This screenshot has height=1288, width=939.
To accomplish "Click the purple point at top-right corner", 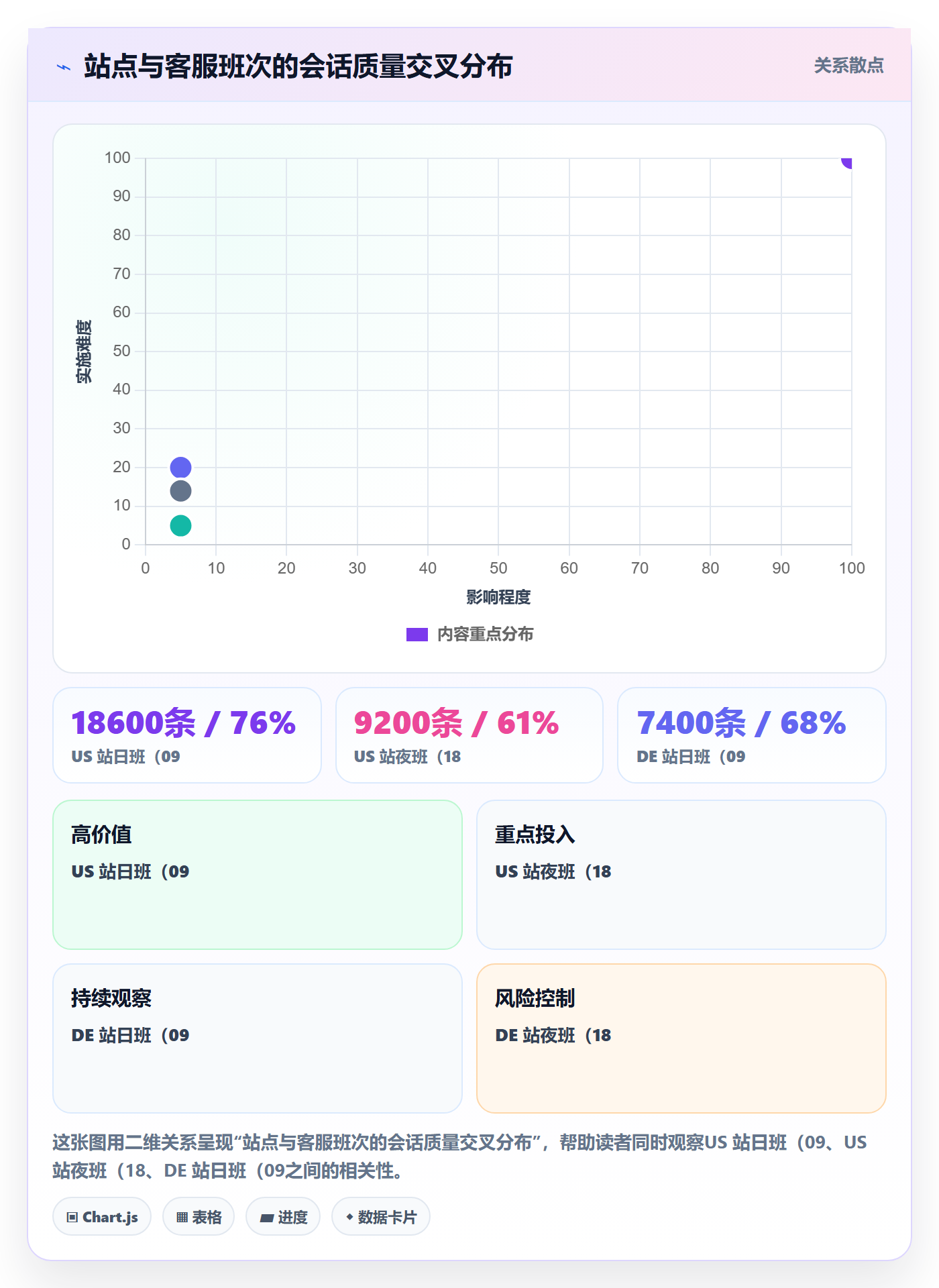I will pyautogui.click(x=847, y=161).
